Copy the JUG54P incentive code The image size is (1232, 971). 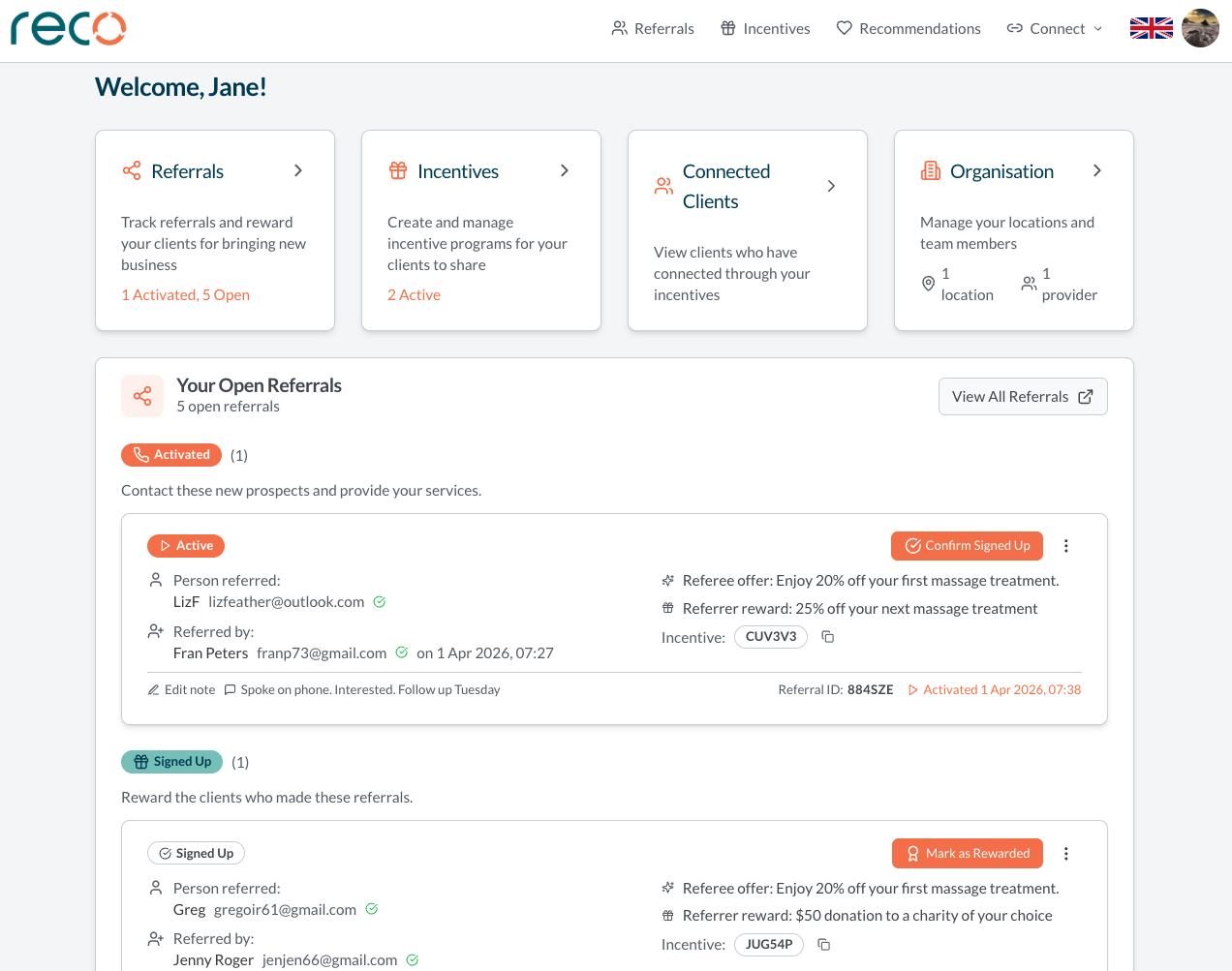pyautogui.click(x=822, y=944)
